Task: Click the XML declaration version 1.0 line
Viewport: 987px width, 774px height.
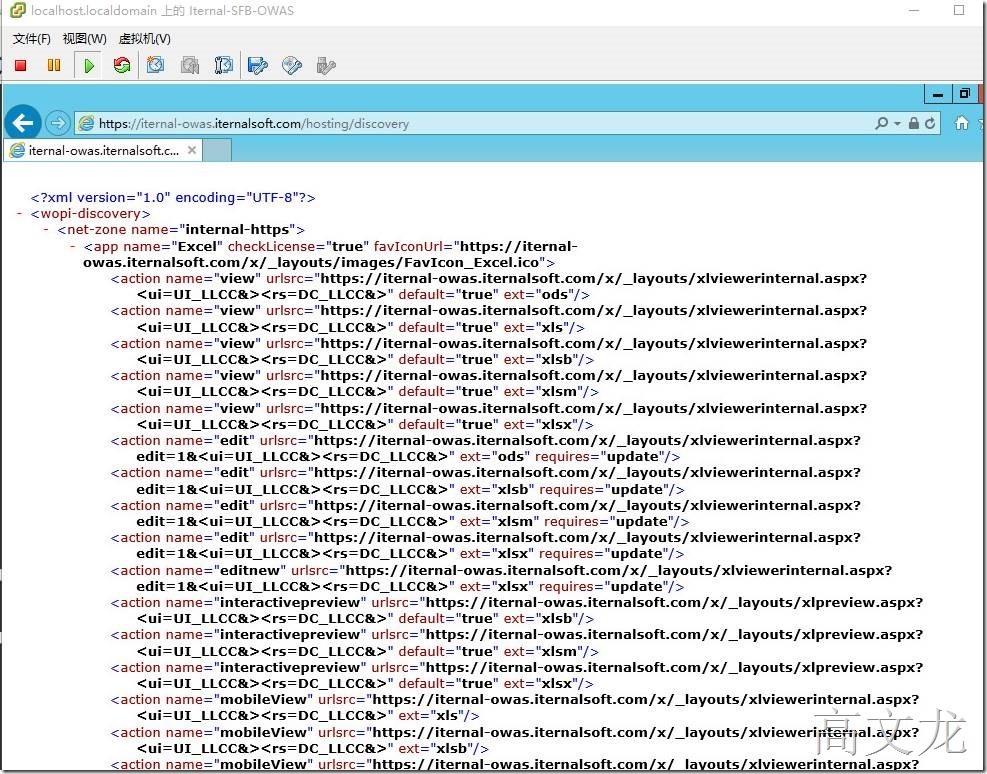Action: click(x=172, y=198)
